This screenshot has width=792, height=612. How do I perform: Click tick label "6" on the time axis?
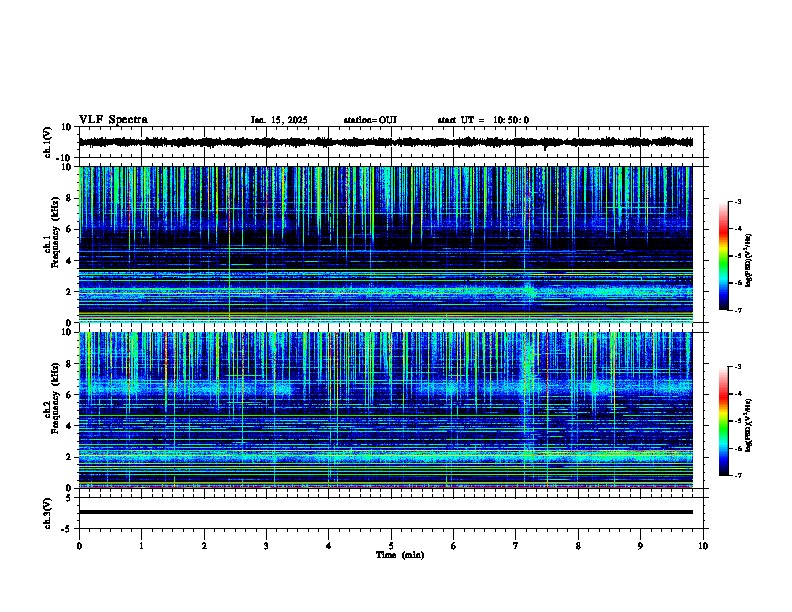point(454,546)
